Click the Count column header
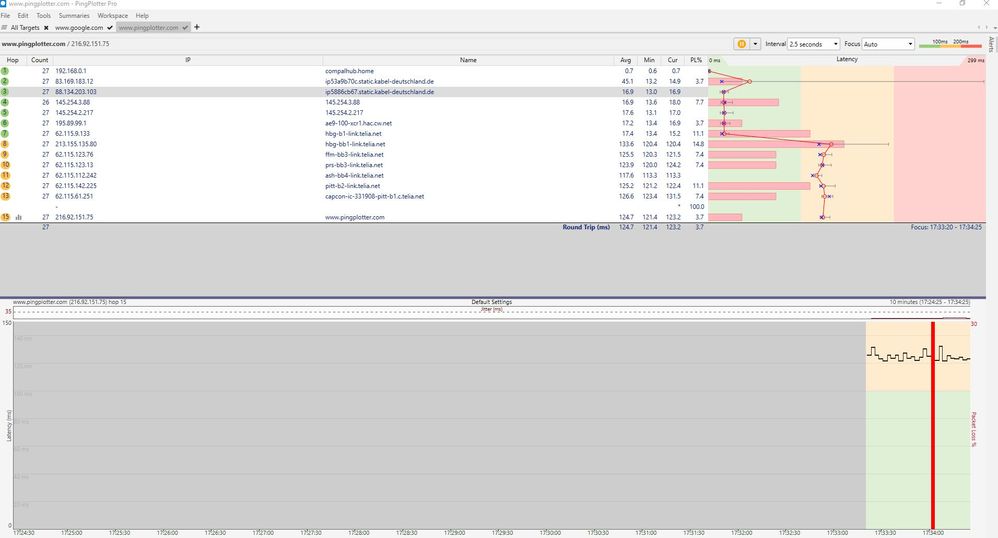 tap(39, 60)
